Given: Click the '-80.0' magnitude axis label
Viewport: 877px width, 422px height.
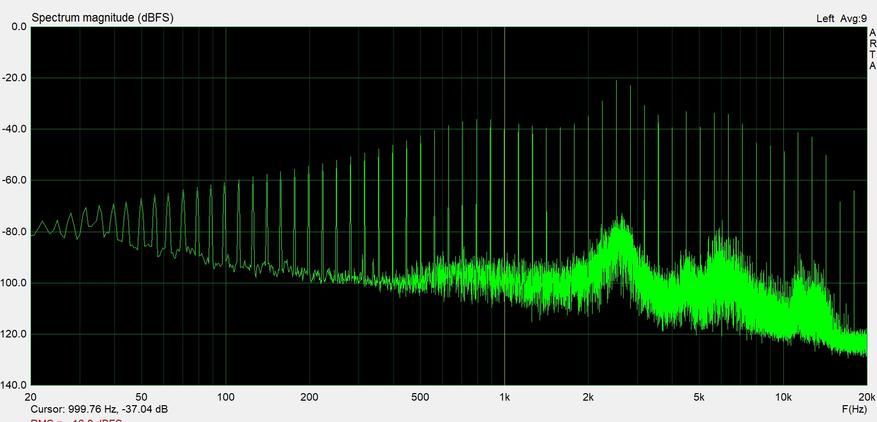Looking at the screenshot, I should click(16, 232).
